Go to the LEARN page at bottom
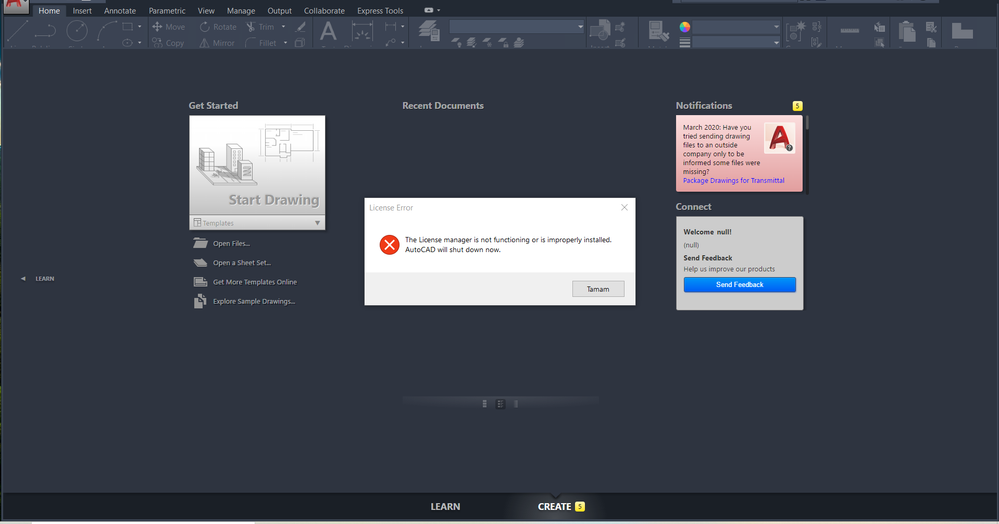The width and height of the screenshot is (999, 524). [x=445, y=506]
